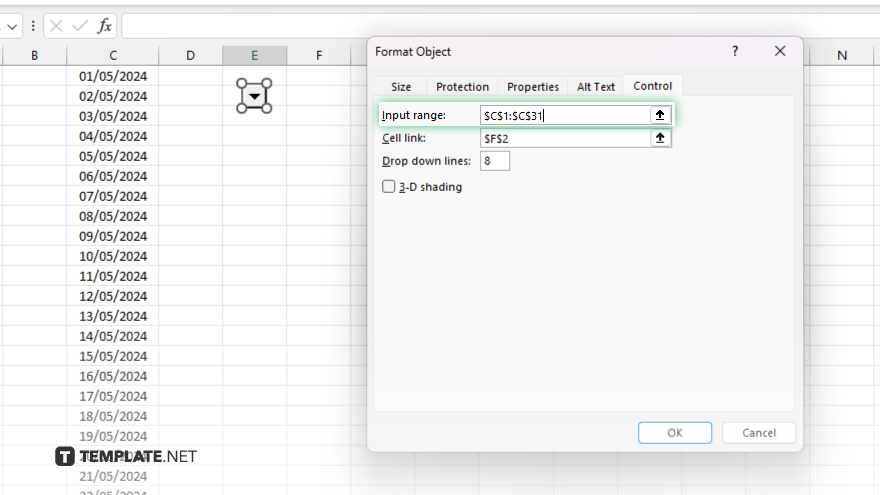Screen dimensions: 880x495
Task: Close the Format Object dialog
Action: 780,51
